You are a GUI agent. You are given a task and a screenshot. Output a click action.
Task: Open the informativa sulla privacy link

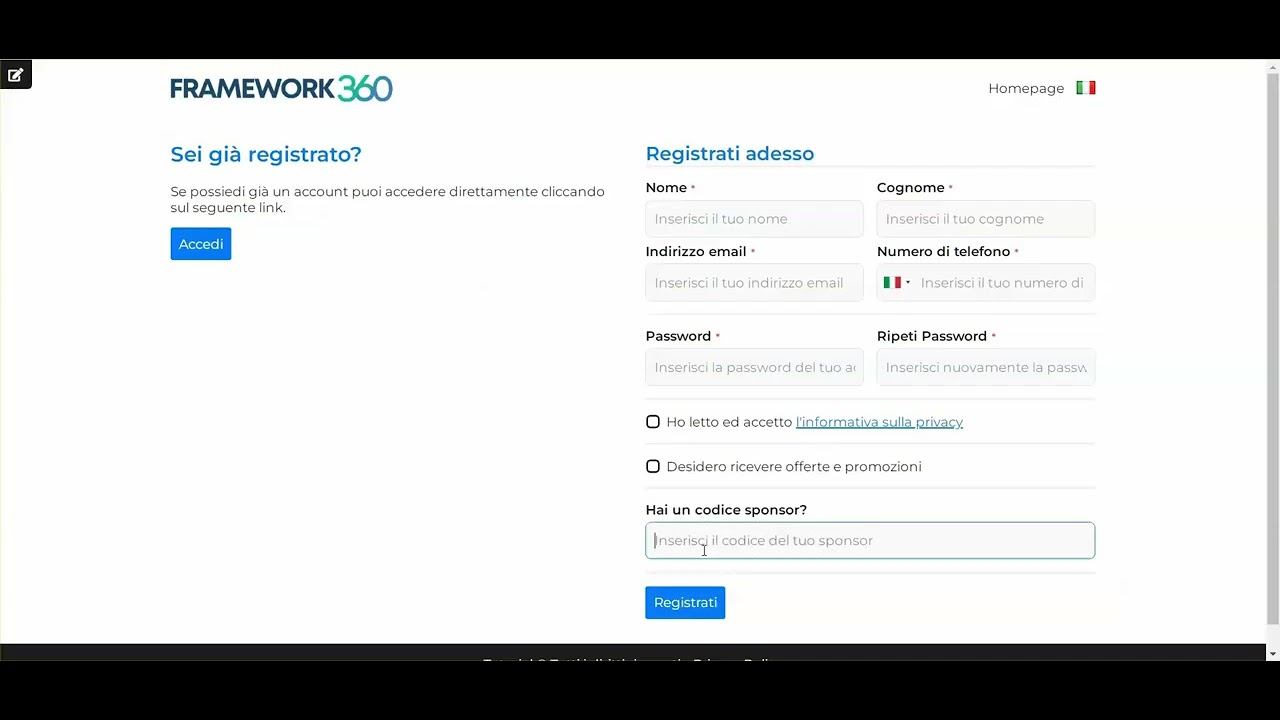(878, 422)
